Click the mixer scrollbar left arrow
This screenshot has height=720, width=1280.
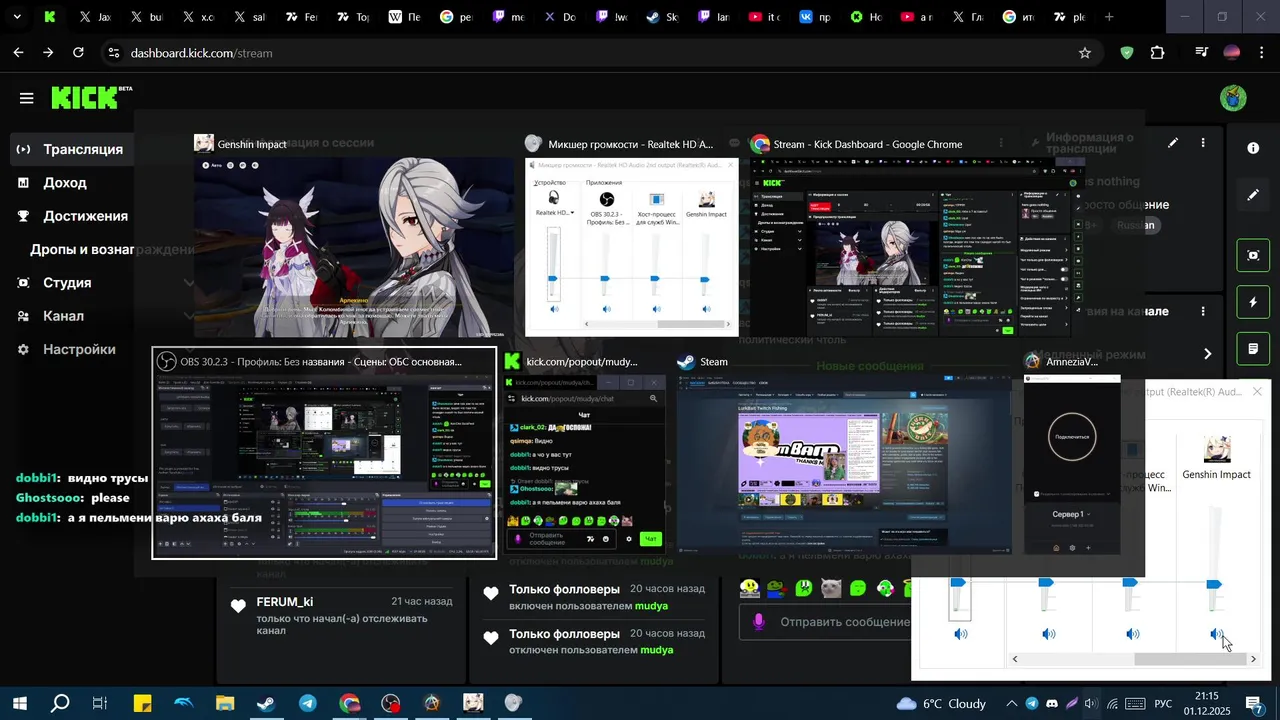click(x=1015, y=659)
